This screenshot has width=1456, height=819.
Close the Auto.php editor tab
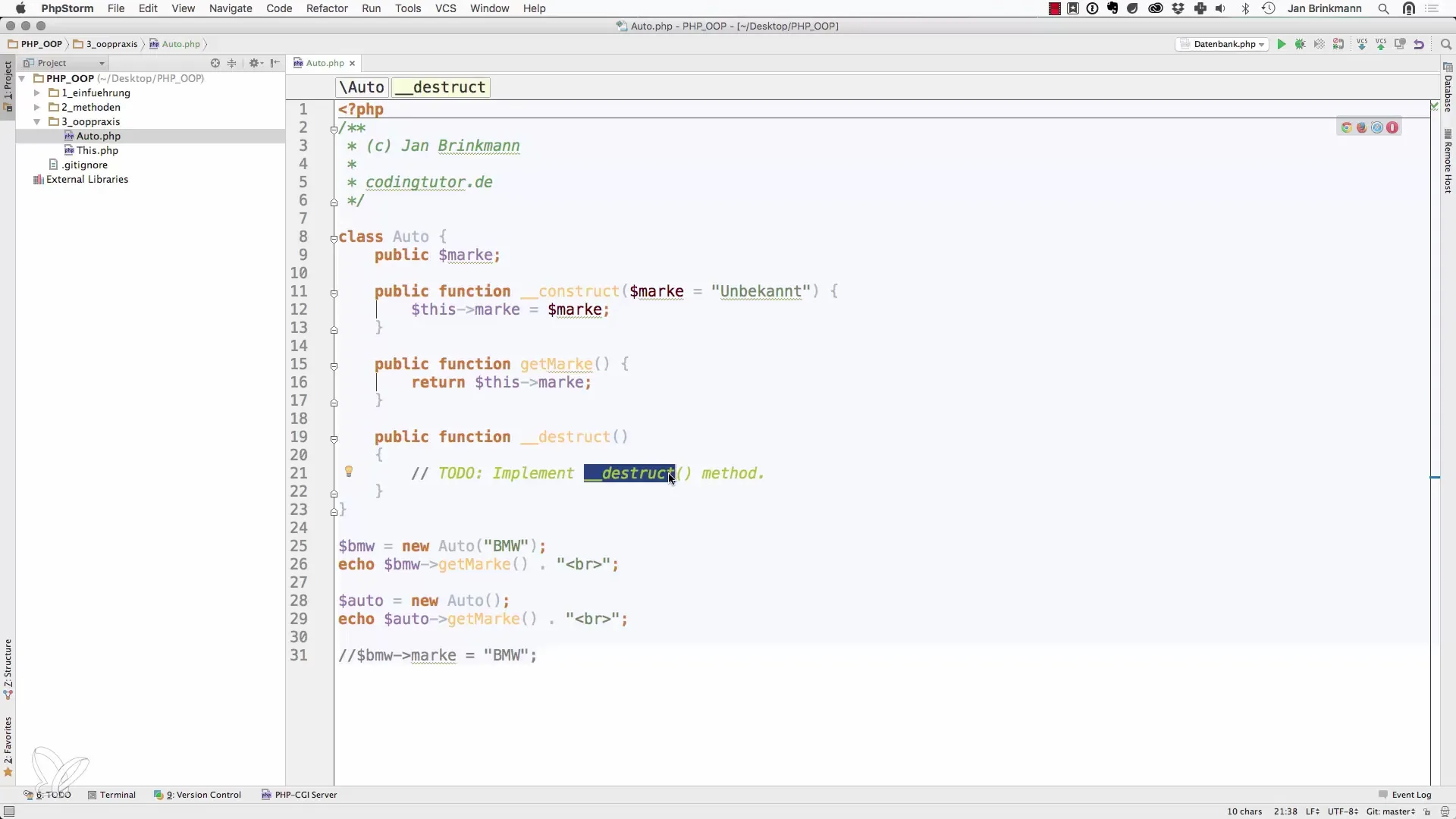pyautogui.click(x=352, y=64)
